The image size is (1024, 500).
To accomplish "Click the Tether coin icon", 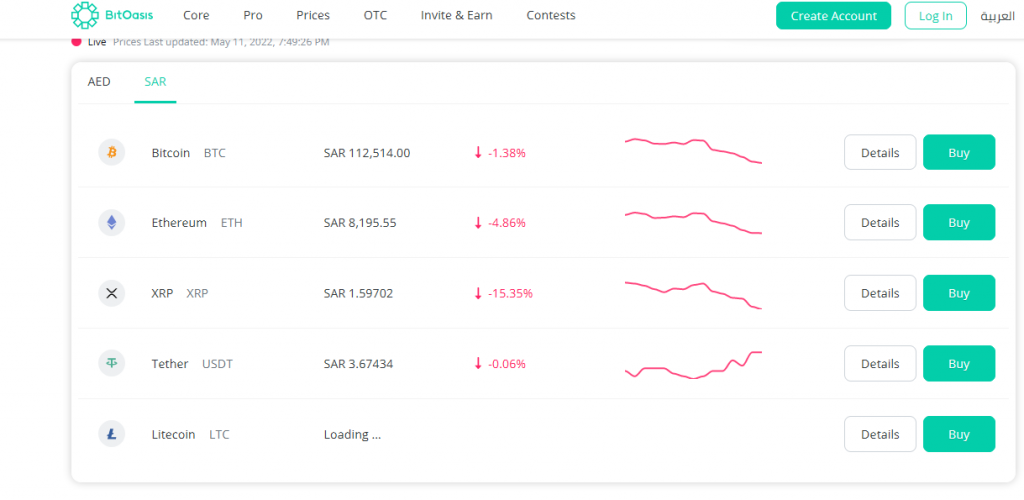I will (x=112, y=364).
